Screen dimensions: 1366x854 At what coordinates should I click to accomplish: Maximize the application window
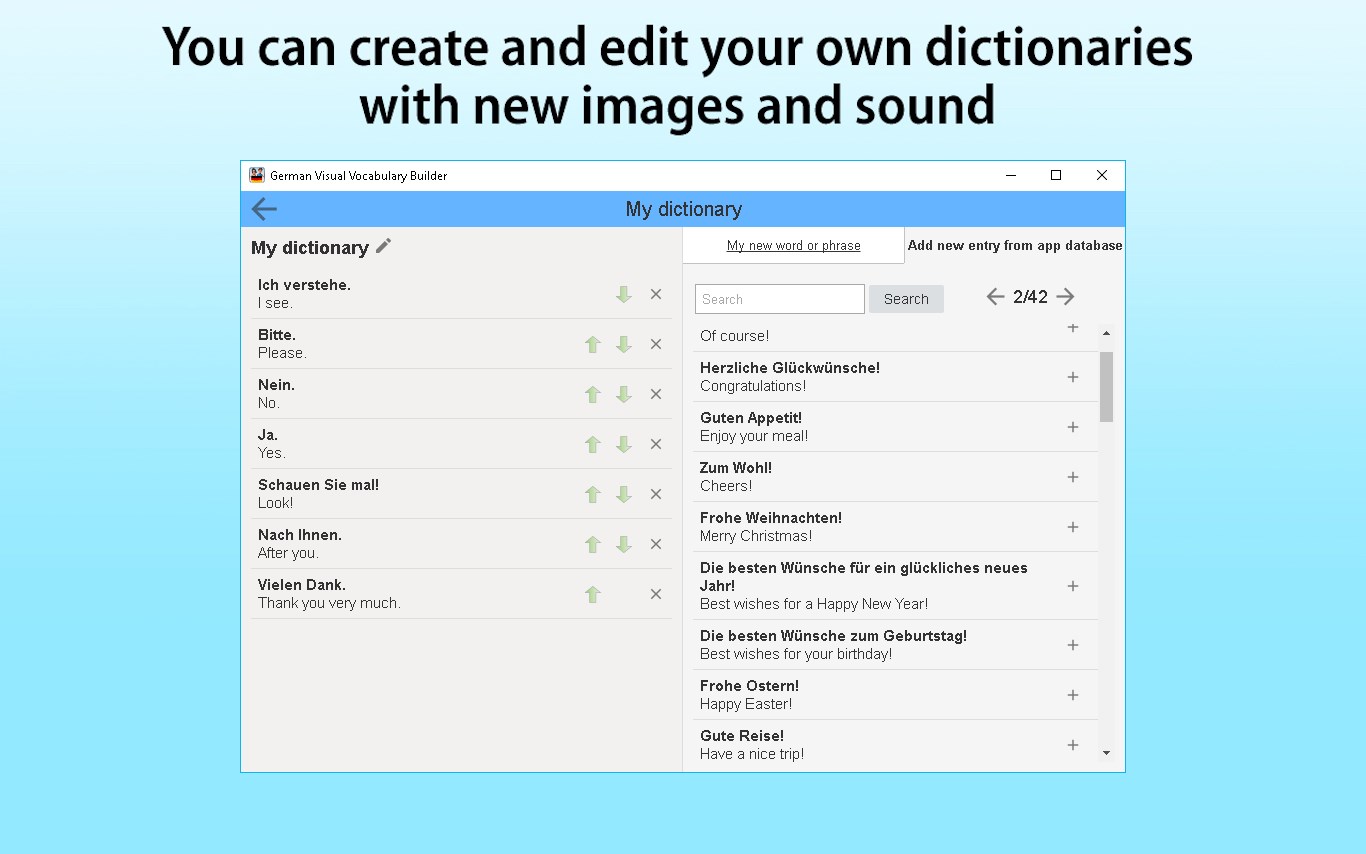[x=1055, y=175]
